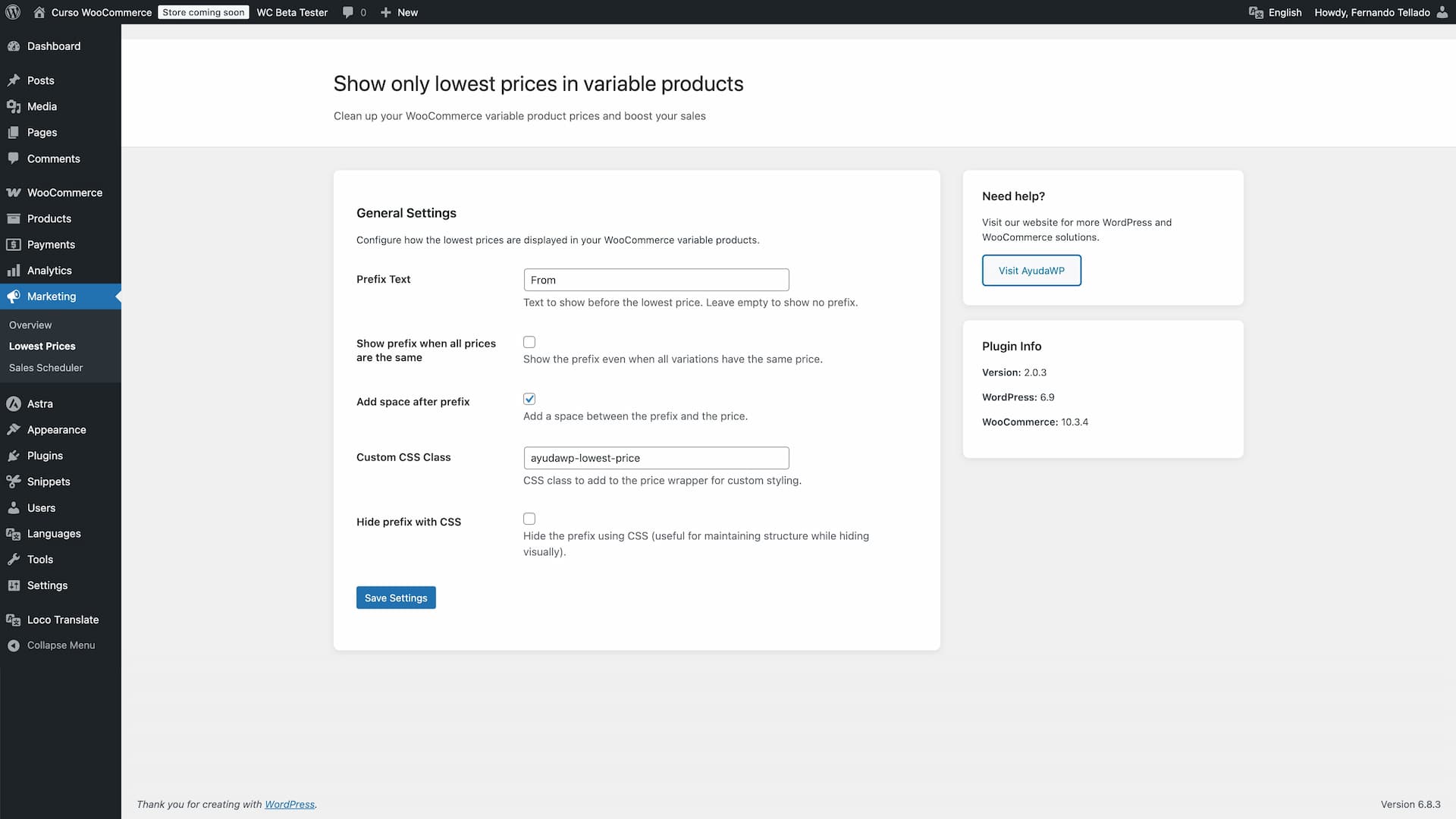Visit AyudaWP via its button
Viewport: 1456px width, 819px height.
pyautogui.click(x=1031, y=270)
